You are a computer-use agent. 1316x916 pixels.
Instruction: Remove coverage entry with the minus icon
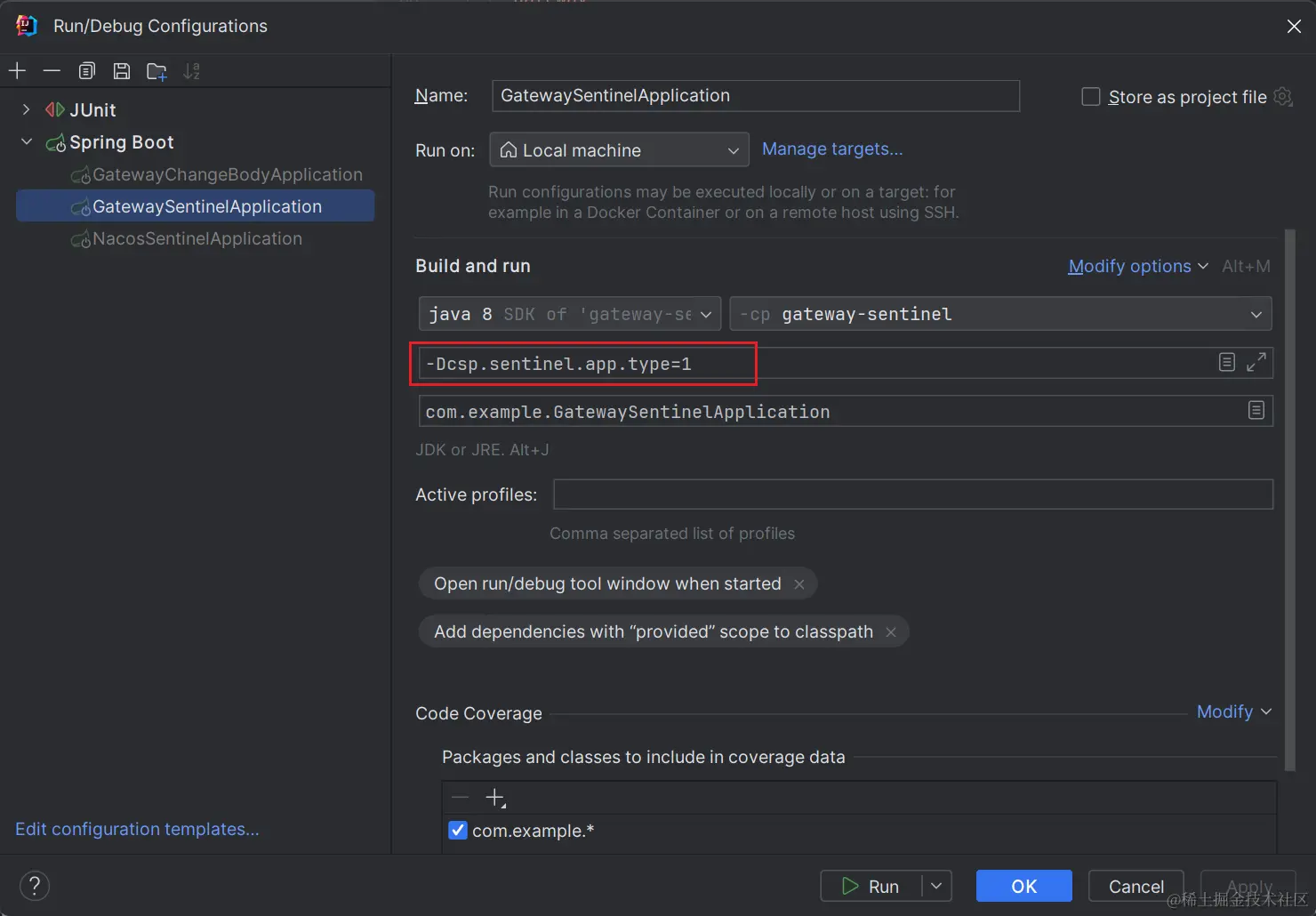coord(460,798)
